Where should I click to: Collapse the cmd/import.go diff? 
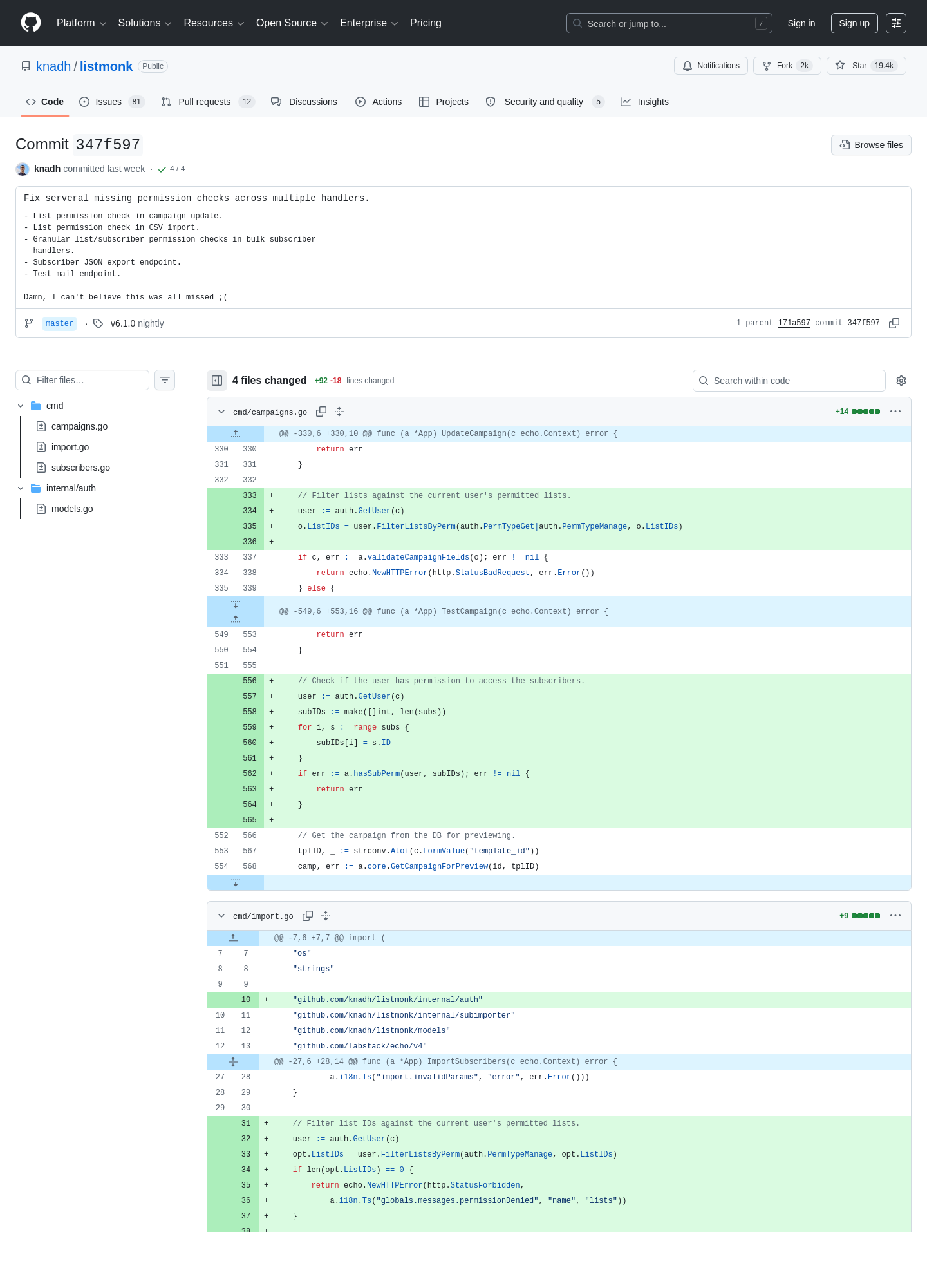tap(221, 916)
